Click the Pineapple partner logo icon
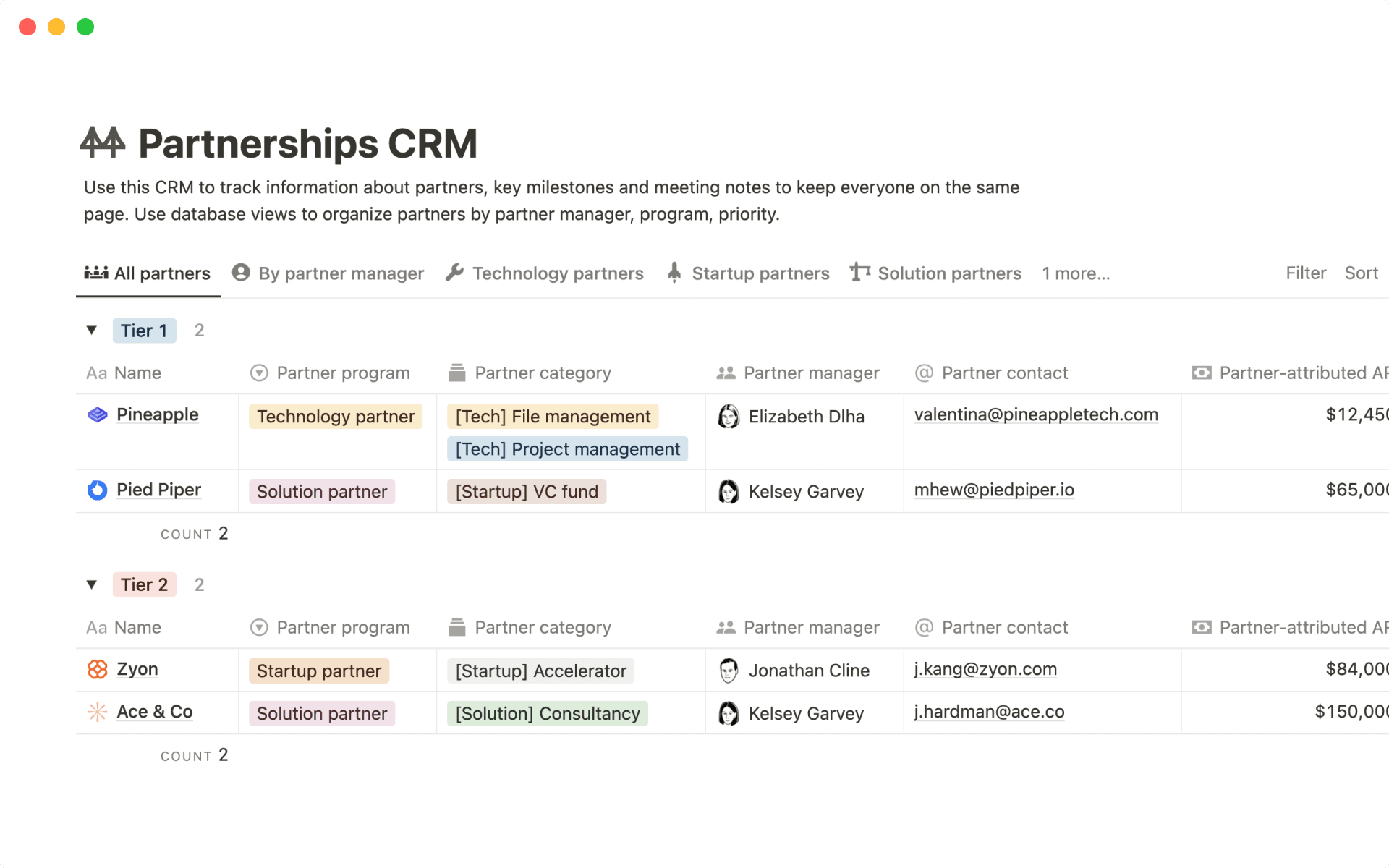The image size is (1389, 868). (96, 414)
